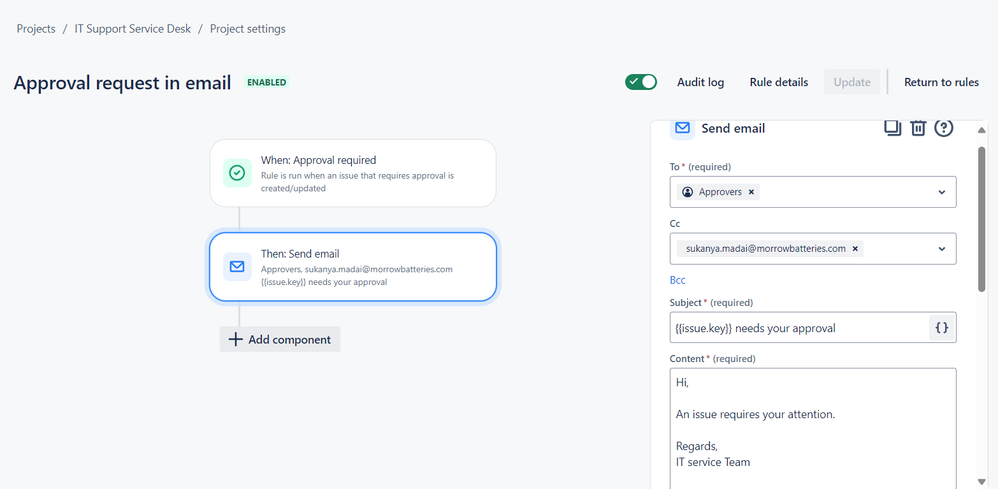
Task: Click the panel's scroll up arrow
Action: click(981, 130)
